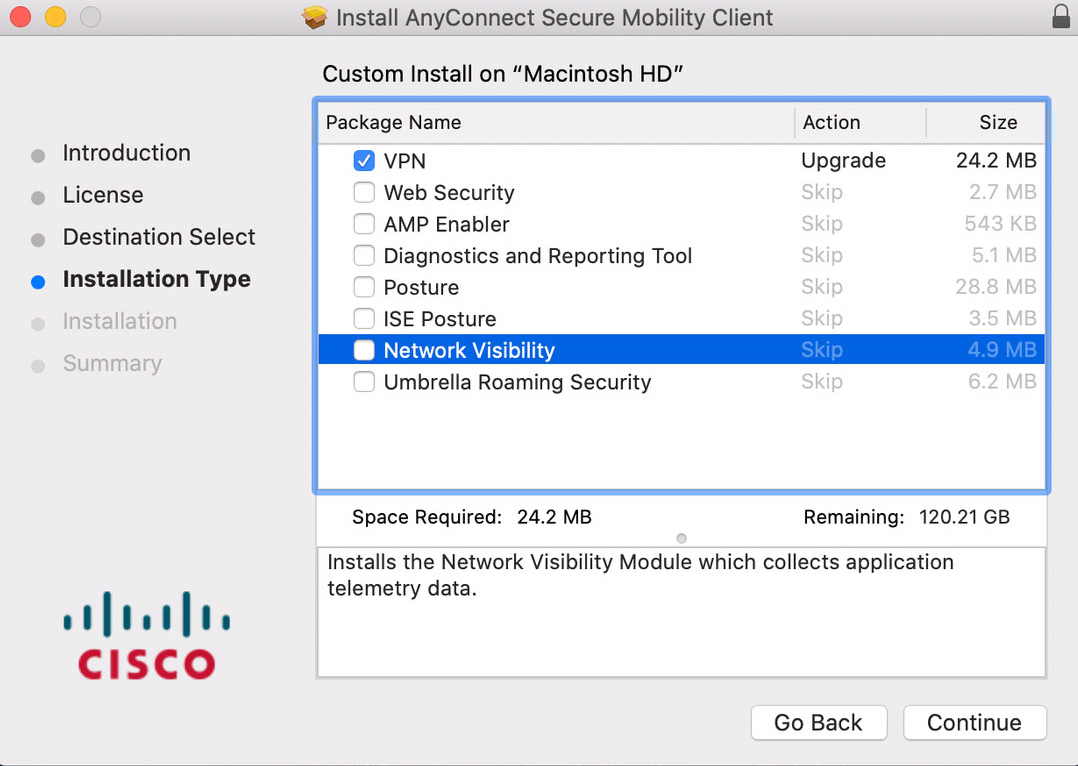Click the Upgrade action for VPN

pyautogui.click(x=843, y=160)
